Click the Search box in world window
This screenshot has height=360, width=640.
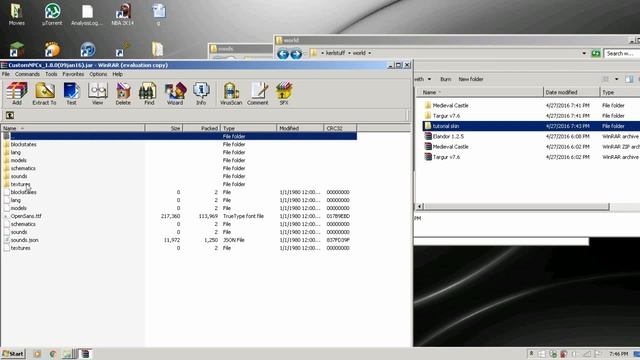point(622,53)
